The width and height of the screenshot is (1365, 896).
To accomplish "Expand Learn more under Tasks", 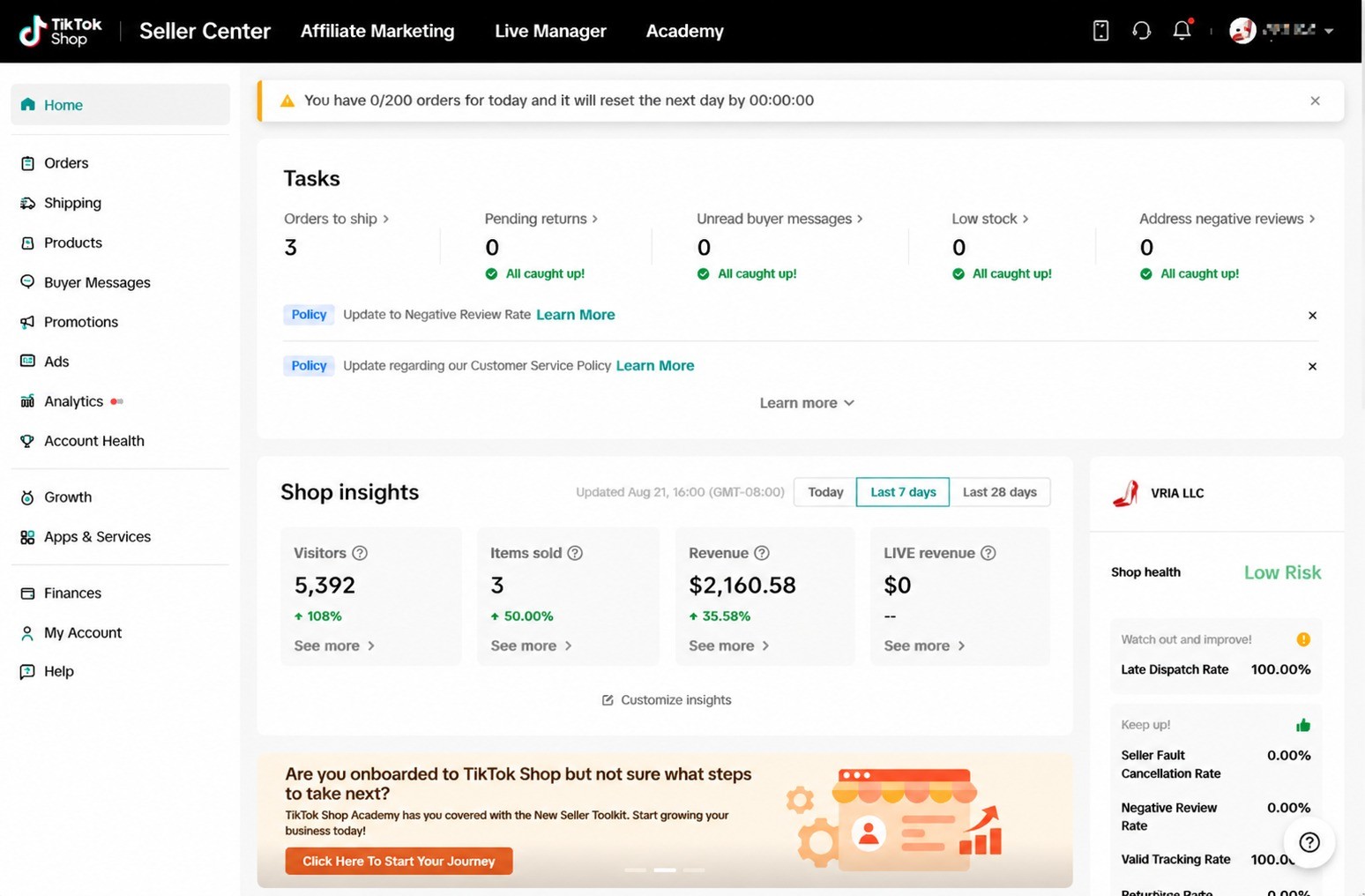I will (807, 403).
